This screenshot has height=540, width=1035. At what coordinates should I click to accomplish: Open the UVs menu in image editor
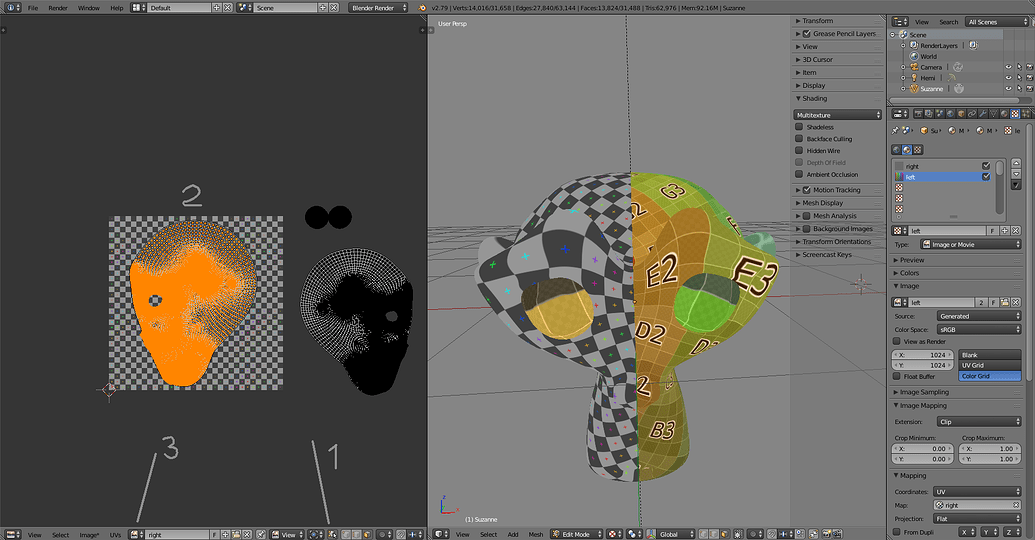point(115,535)
